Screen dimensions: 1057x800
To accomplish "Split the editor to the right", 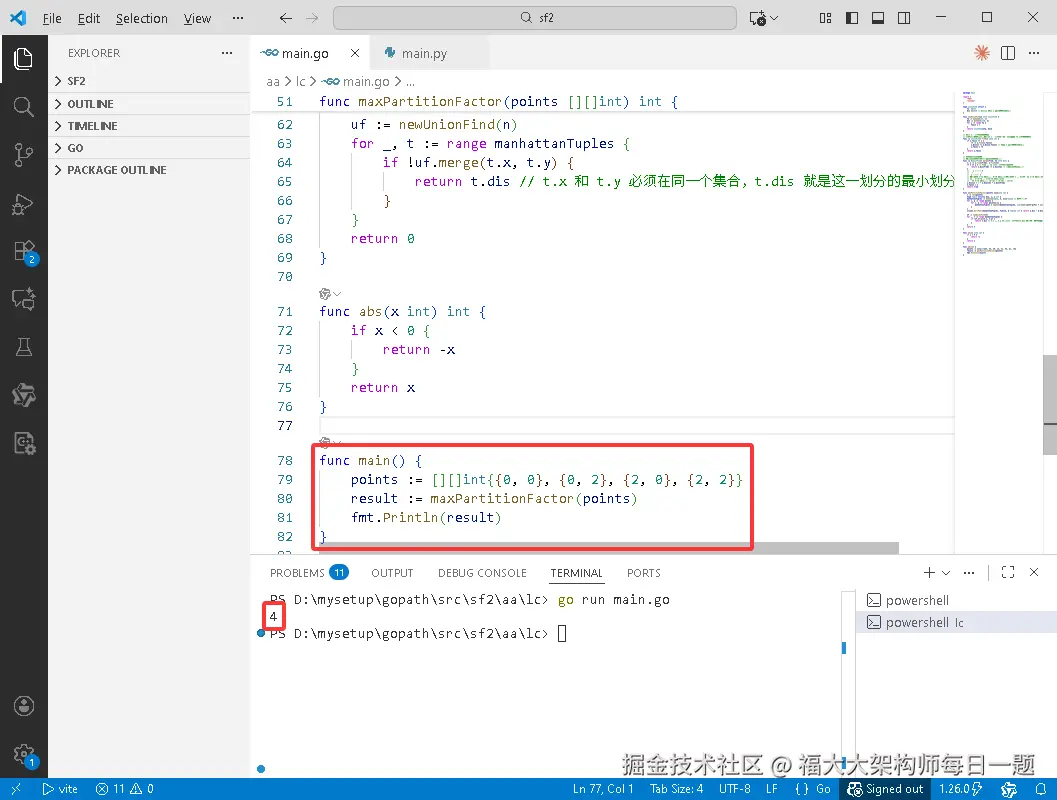I will [x=1008, y=53].
